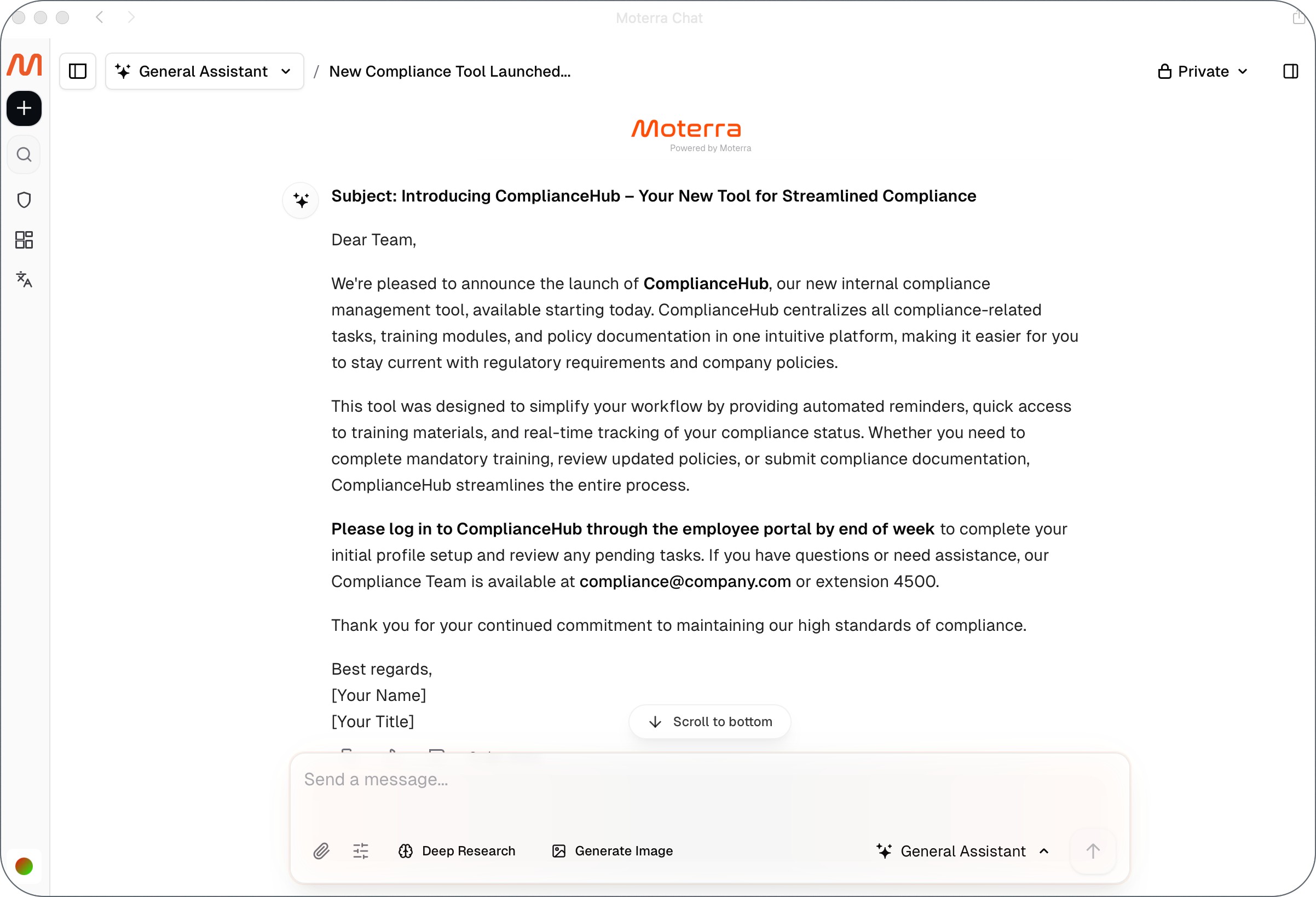Image resolution: width=1316 pixels, height=897 pixels.
Task: Click the assistant sparkle avatar beside the message
Action: [x=301, y=200]
